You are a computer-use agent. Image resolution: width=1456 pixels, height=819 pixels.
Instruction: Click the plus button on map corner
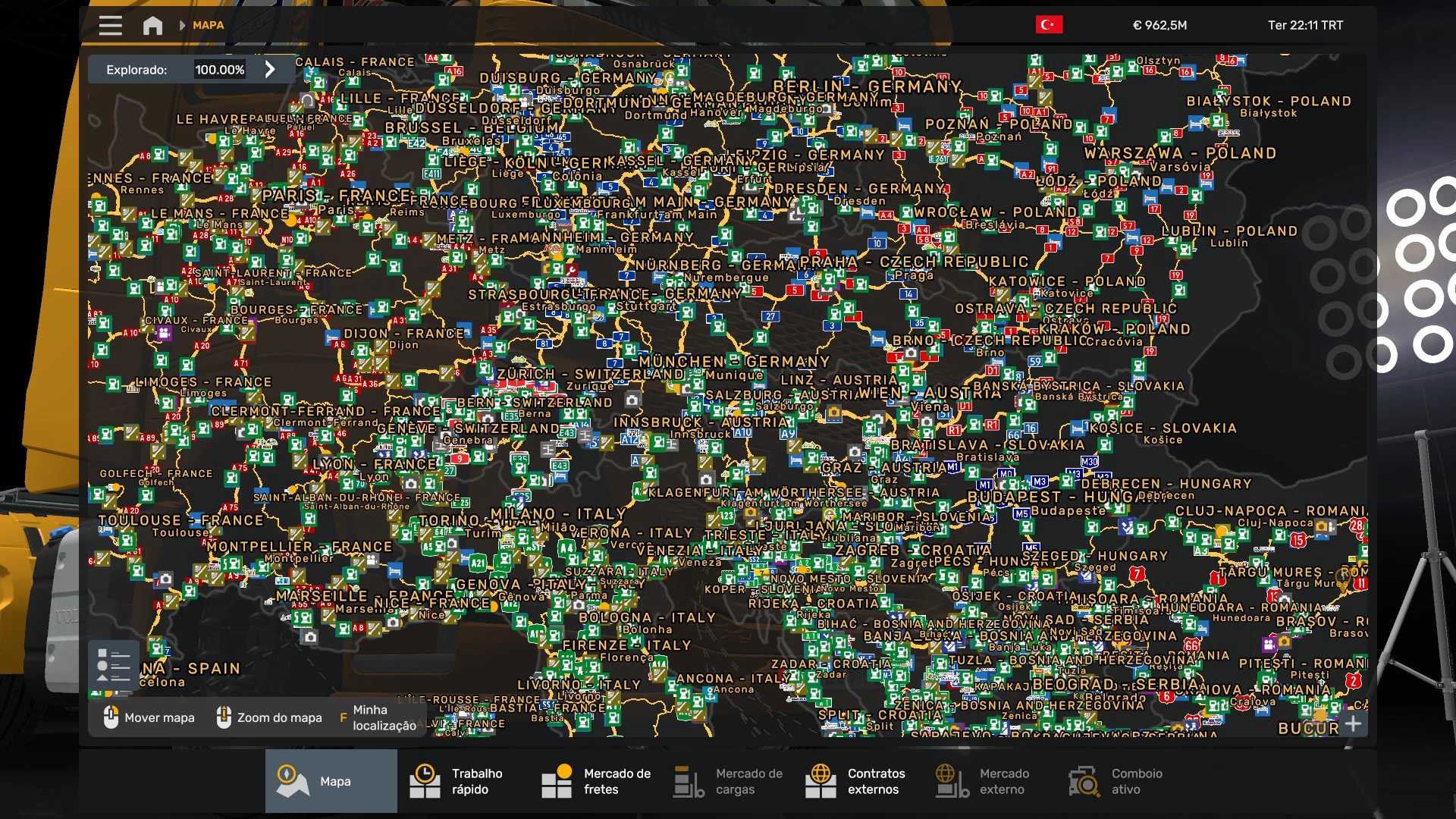(x=1354, y=723)
